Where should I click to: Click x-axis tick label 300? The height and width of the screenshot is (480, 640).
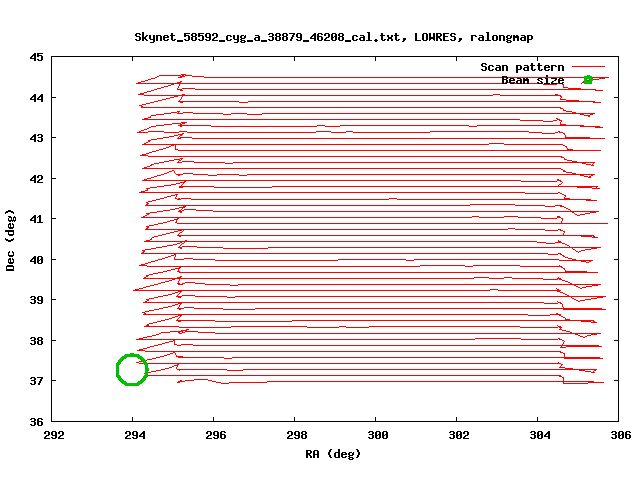pos(378,435)
